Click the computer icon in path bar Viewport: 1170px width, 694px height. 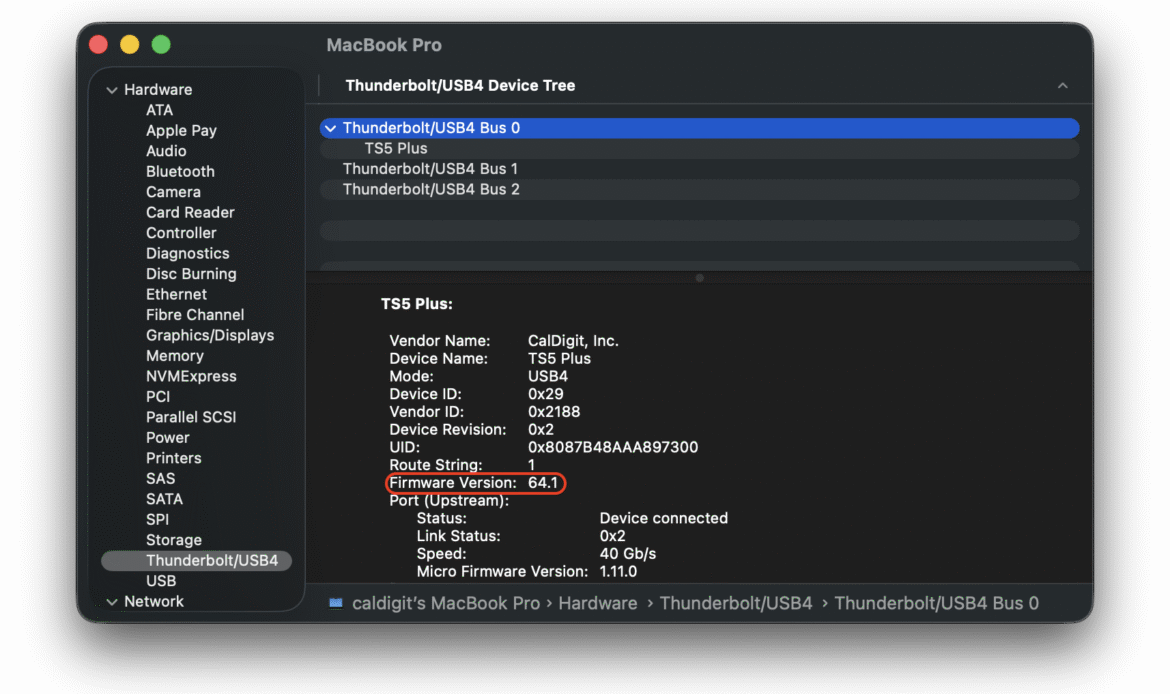(335, 603)
